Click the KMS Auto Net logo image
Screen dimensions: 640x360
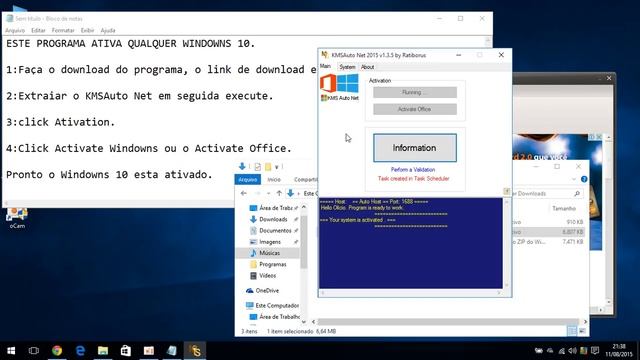tap(340, 87)
